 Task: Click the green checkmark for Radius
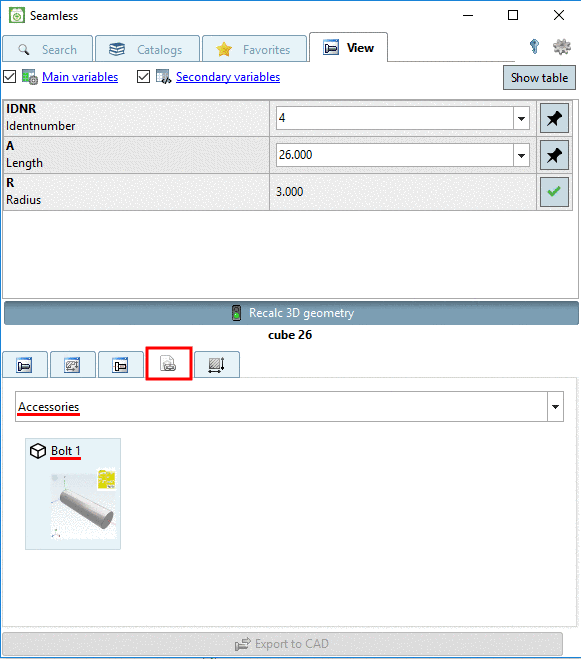pyautogui.click(x=554, y=192)
